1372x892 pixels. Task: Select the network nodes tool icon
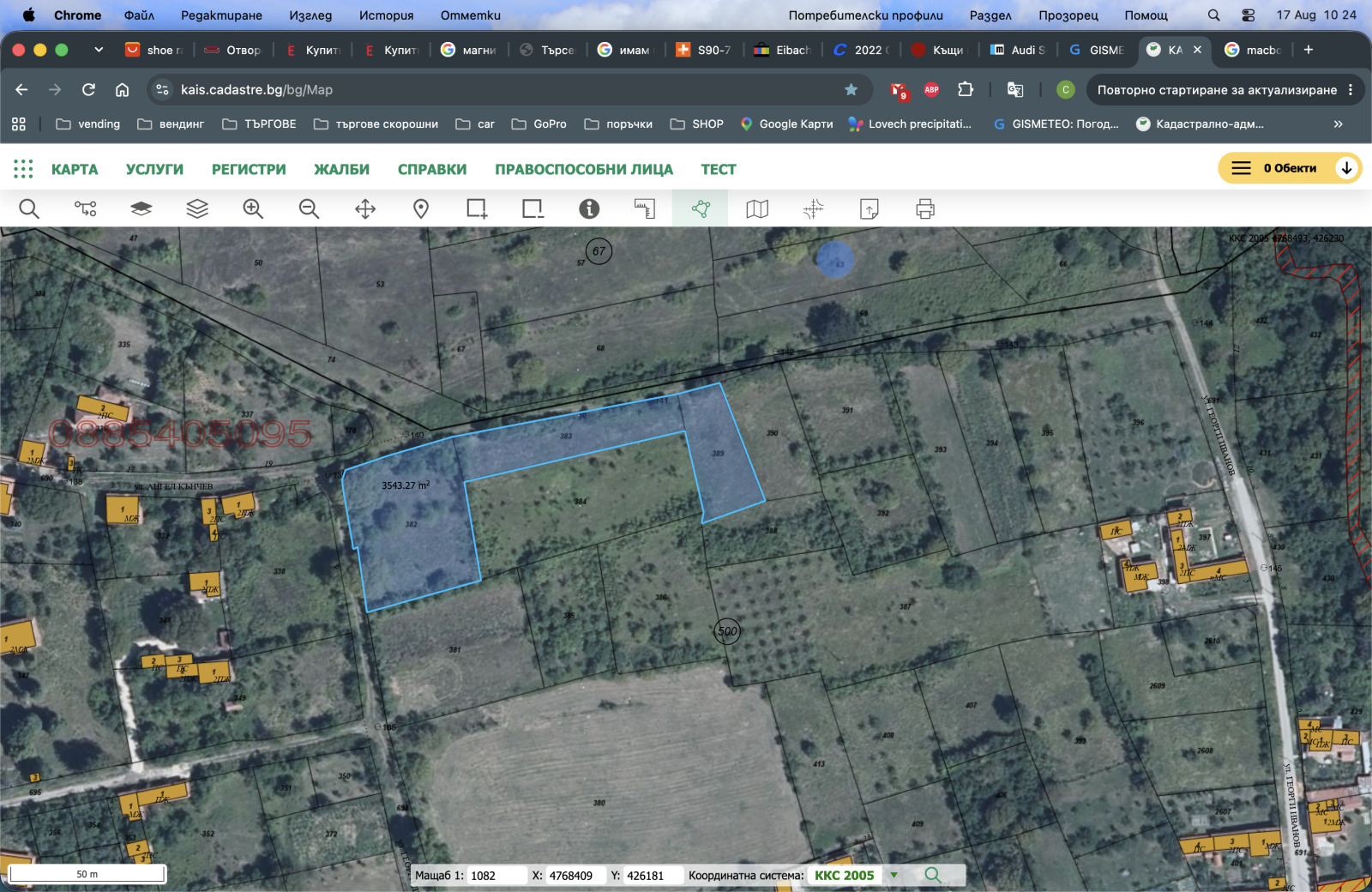(x=85, y=208)
